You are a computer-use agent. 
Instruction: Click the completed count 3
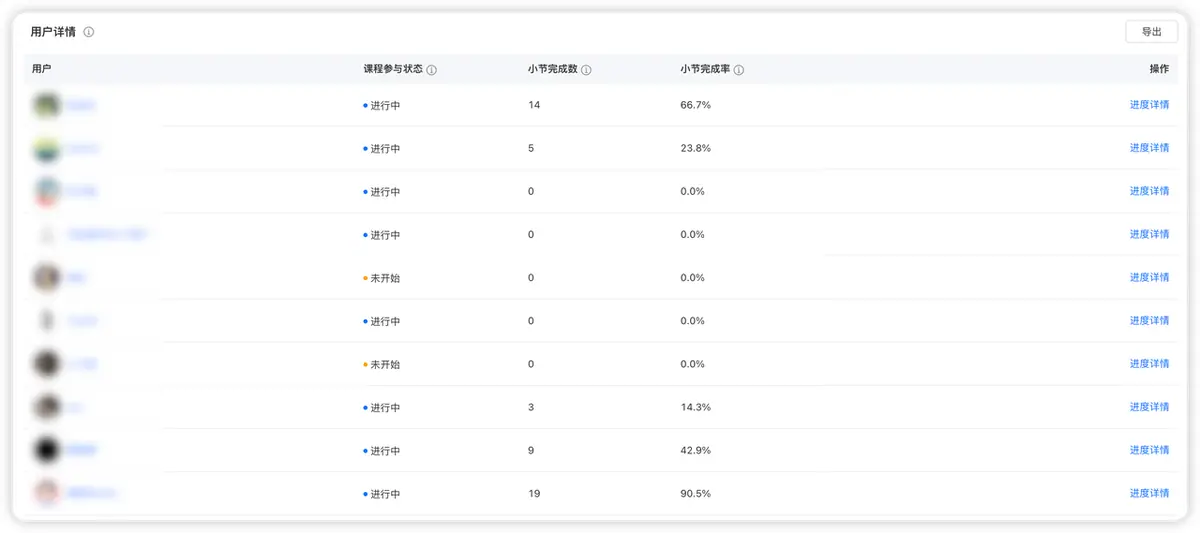531,407
